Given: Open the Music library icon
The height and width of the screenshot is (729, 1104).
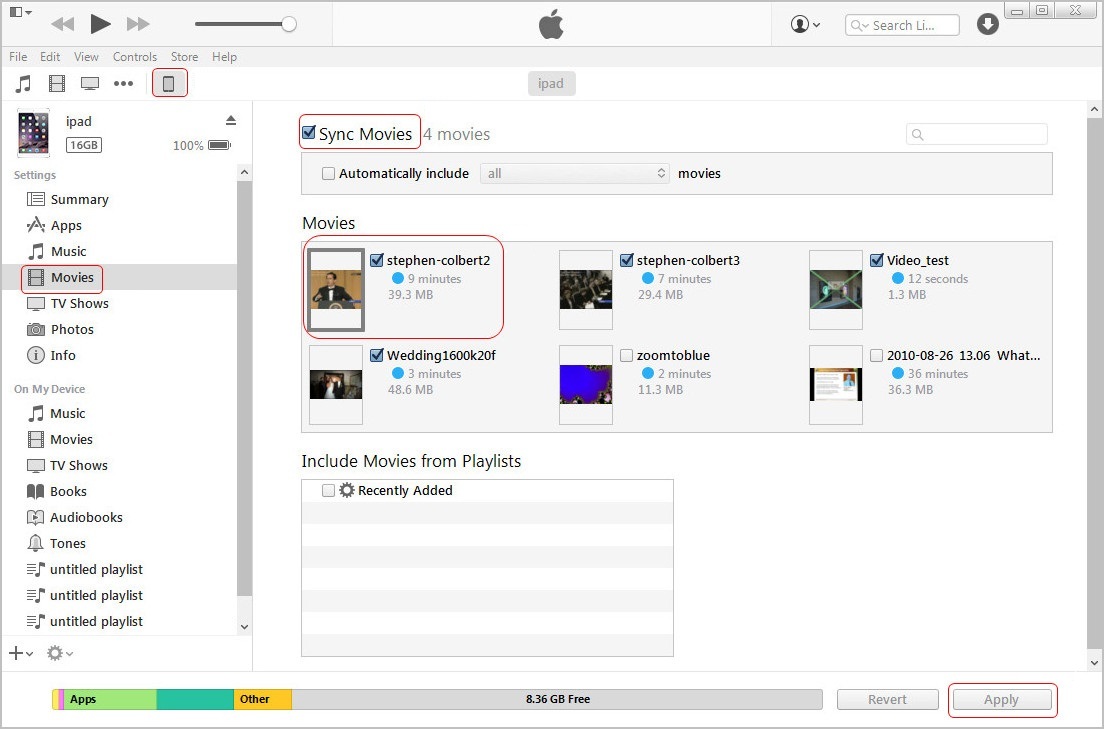Looking at the screenshot, I should click(23, 83).
